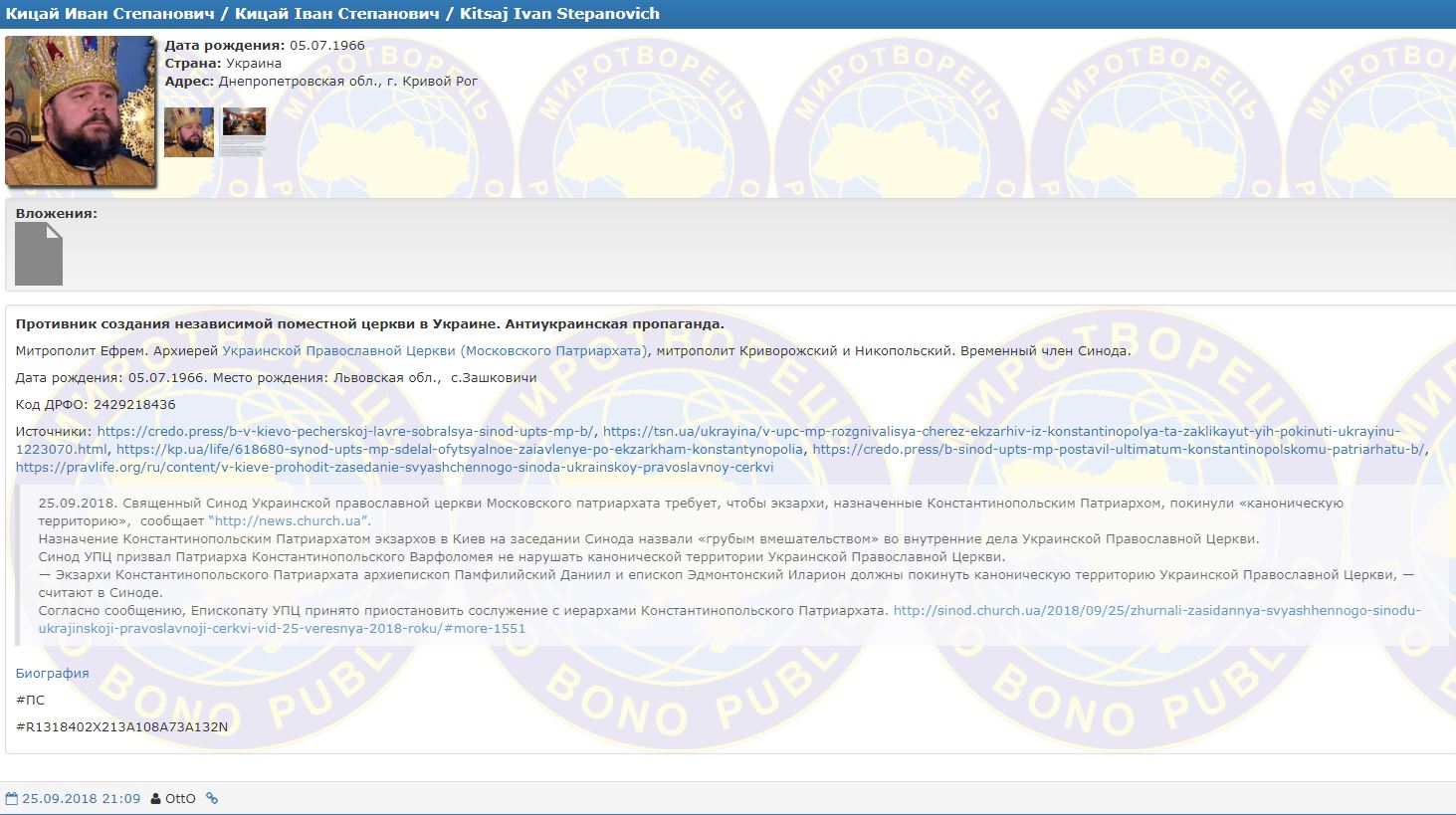The height and width of the screenshot is (815, 1456).
Task: Open the second small screenshot thumbnail
Action: [x=244, y=132]
